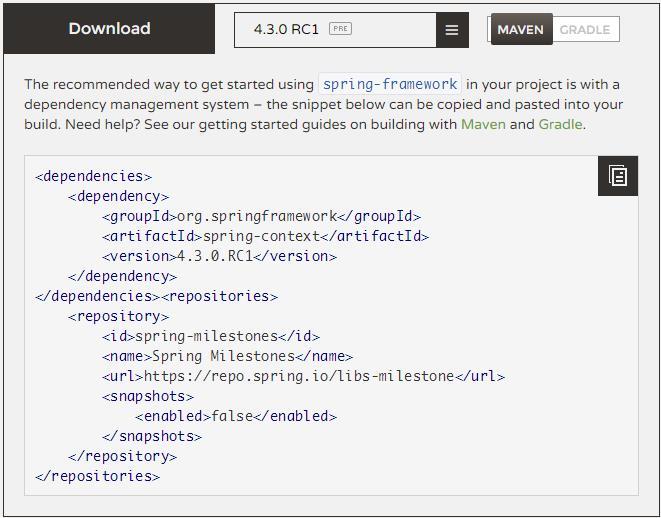Click the spring-context artifactId line

(266, 236)
